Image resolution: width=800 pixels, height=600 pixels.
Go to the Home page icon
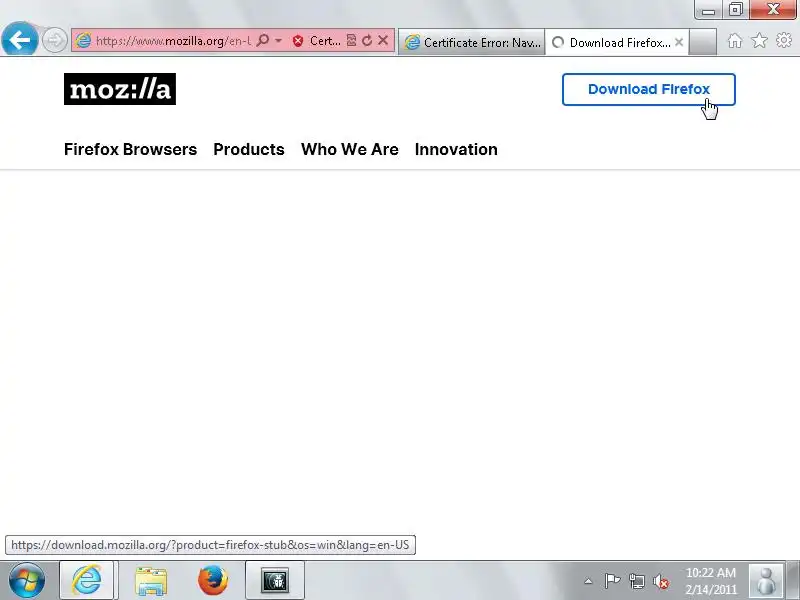coord(735,40)
